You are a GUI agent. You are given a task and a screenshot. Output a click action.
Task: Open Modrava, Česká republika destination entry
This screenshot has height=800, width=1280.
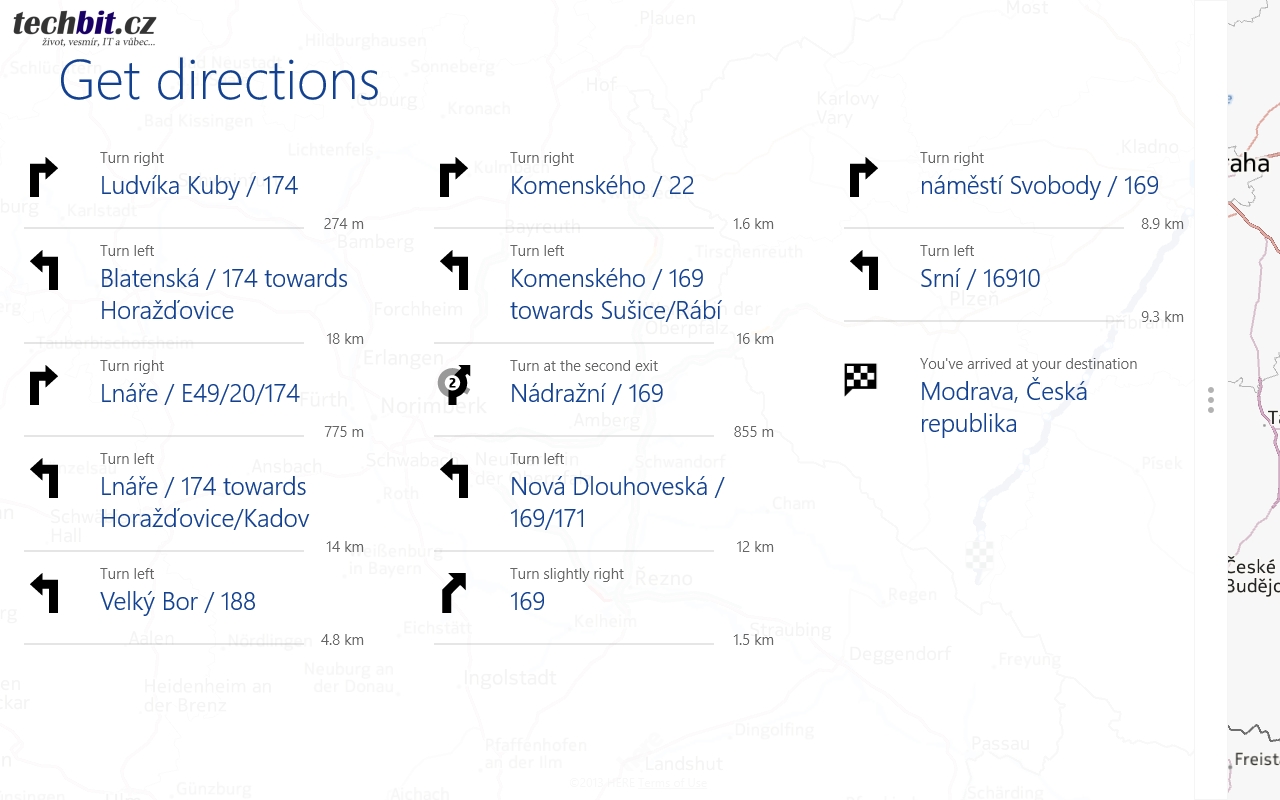click(x=1003, y=407)
